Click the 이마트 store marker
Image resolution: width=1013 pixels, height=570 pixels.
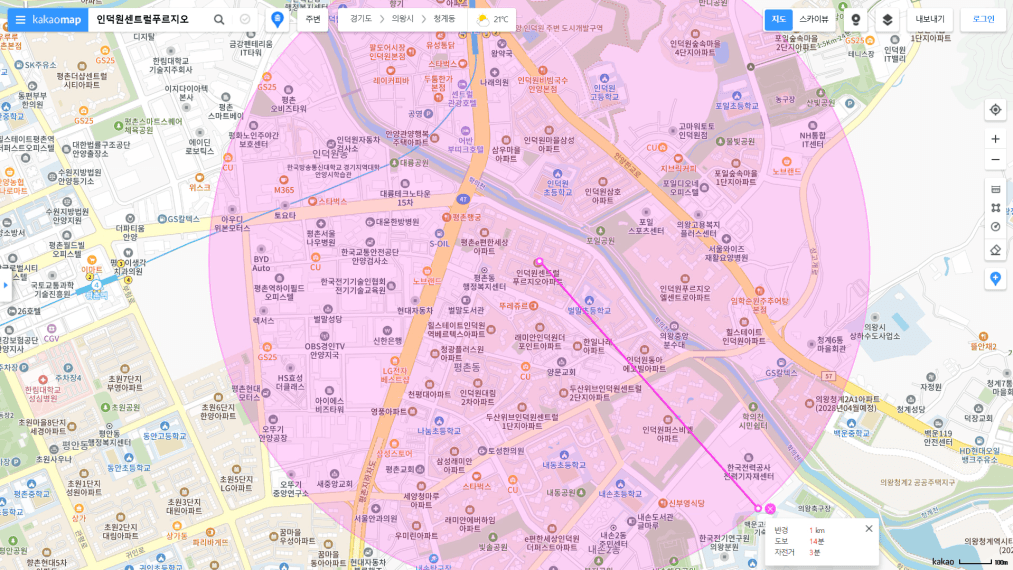pos(92,260)
